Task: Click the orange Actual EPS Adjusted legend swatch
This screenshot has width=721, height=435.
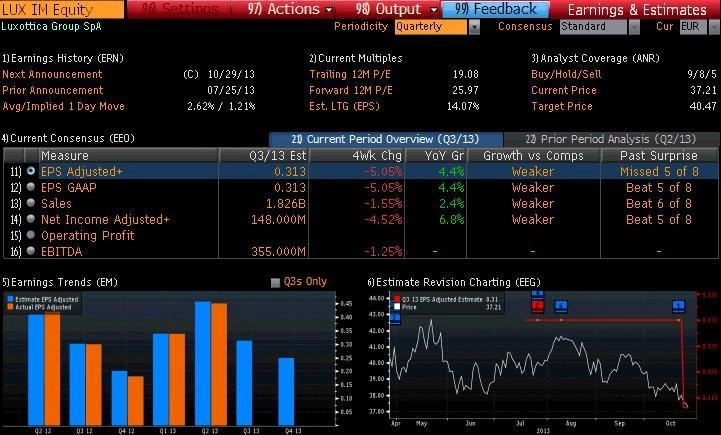Action: [x=10, y=307]
